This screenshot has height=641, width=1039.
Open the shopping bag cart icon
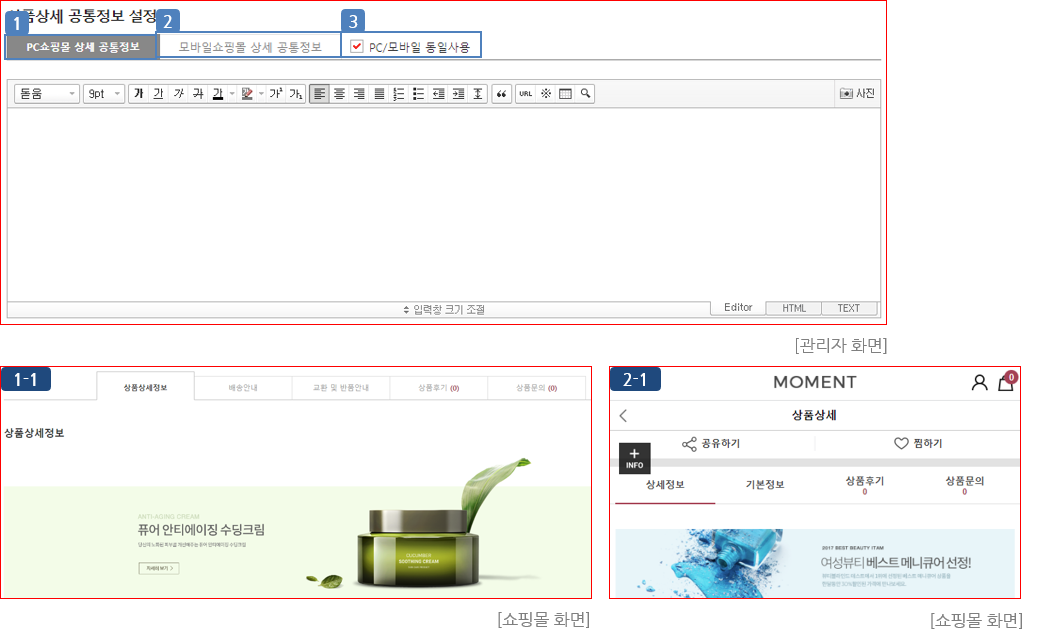(1005, 383)
